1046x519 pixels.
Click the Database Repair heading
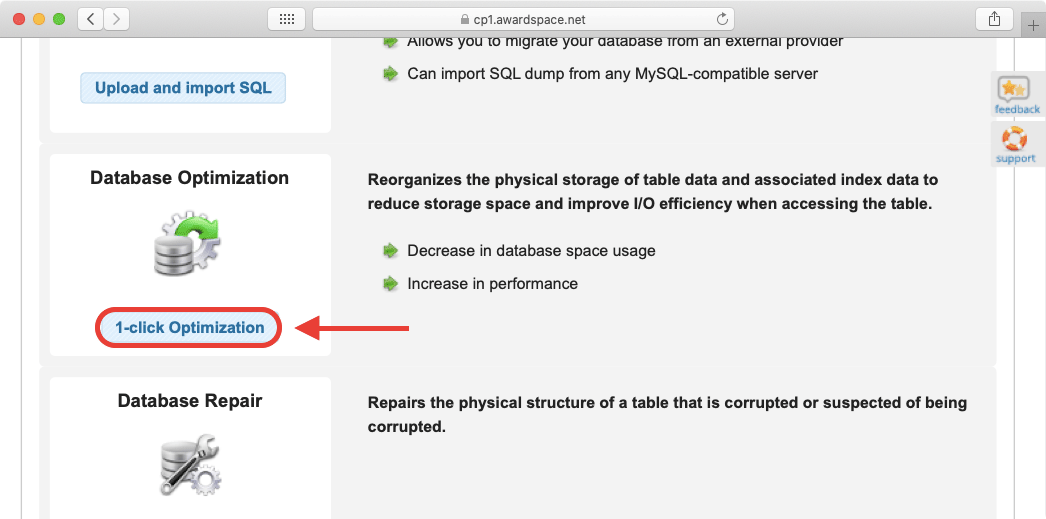click(189, 401)
